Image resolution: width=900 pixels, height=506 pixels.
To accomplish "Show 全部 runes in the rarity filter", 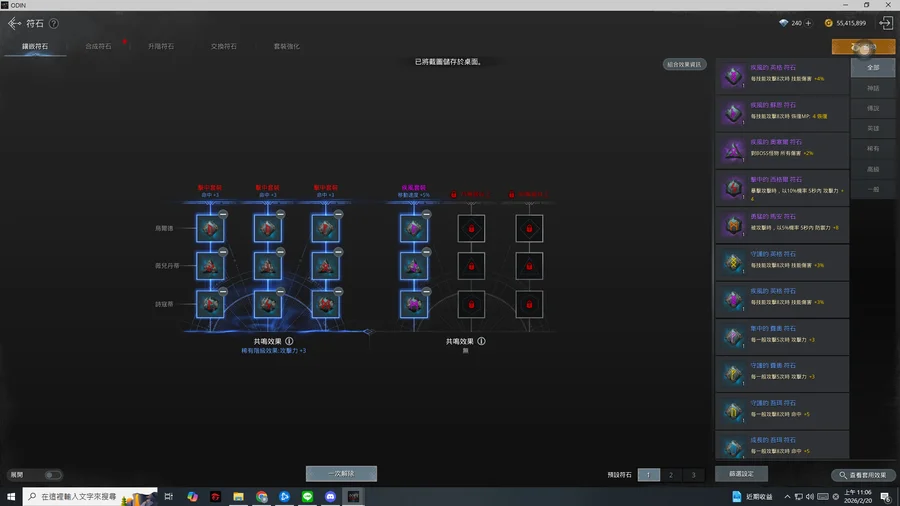I will coord(873,68).
